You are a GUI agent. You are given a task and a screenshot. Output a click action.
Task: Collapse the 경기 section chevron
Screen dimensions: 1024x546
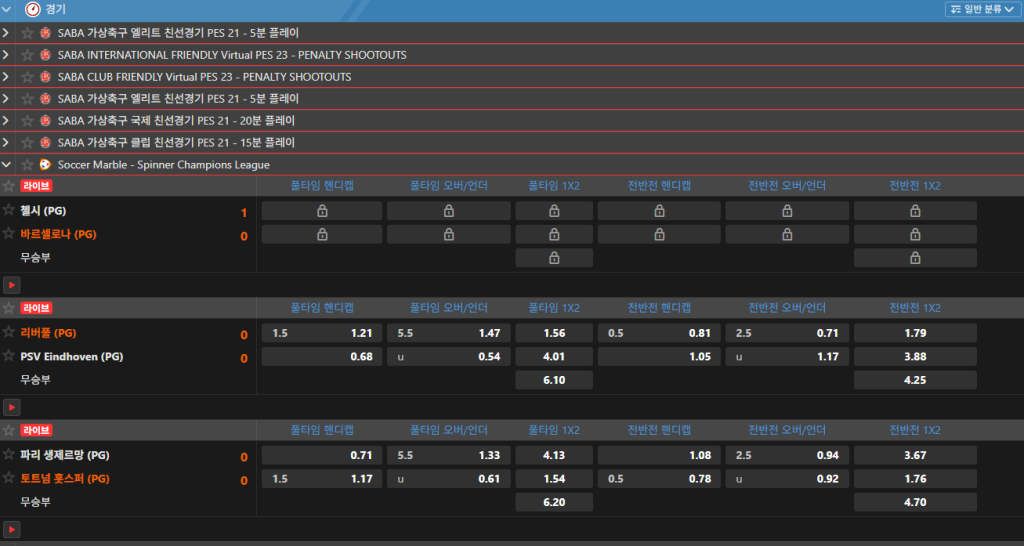coord(9,10)
